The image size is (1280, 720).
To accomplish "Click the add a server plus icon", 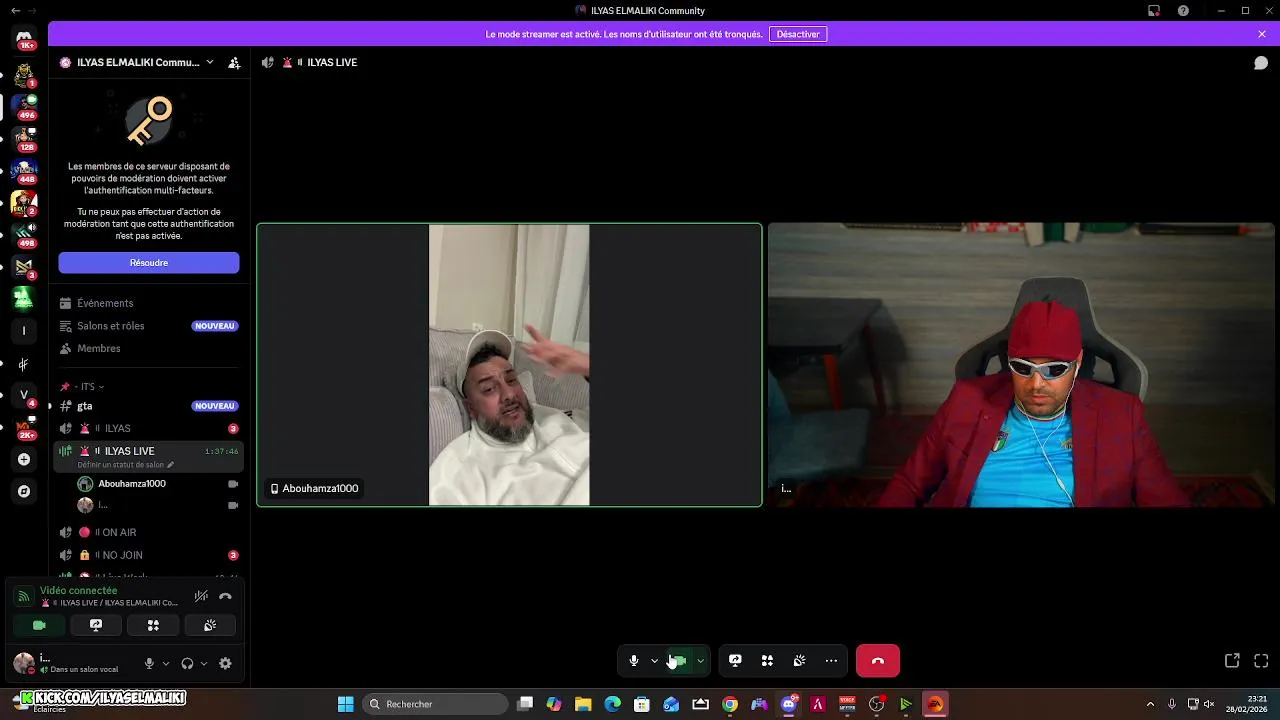I will coord(24,459).
